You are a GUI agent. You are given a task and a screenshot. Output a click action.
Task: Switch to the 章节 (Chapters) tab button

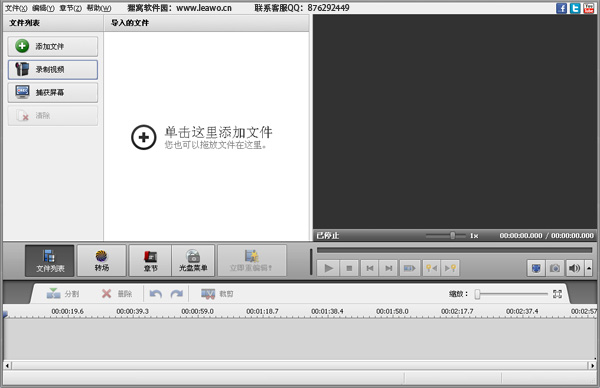tap(150, 261)
